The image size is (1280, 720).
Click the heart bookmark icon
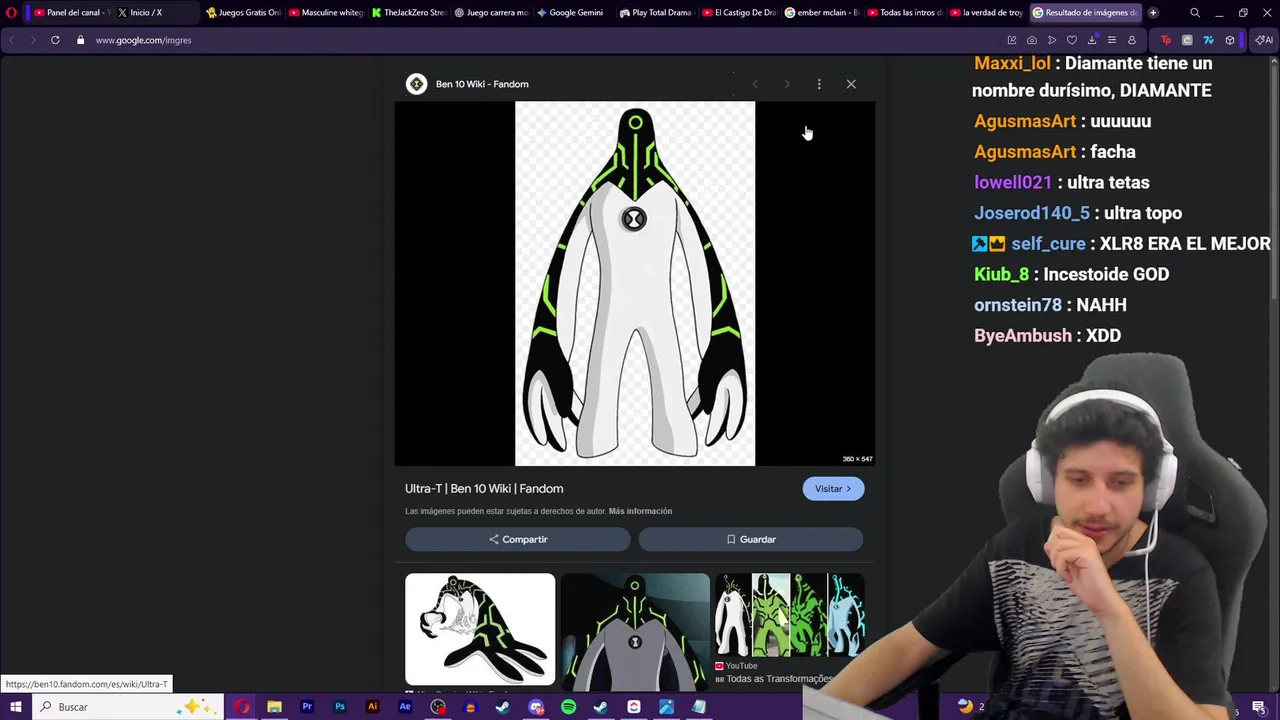(x=1072, y=40)
